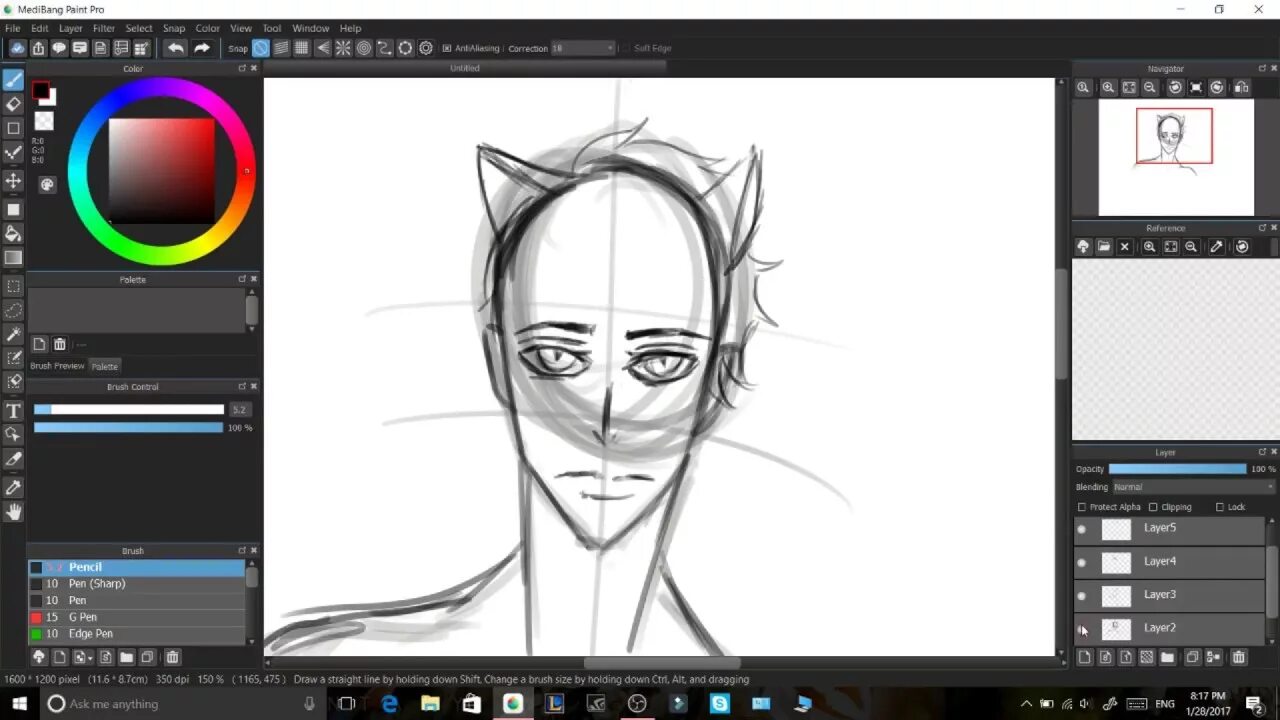Click the Undo arrow in the toolbar

pyautogui.click(x=176, y=48)
